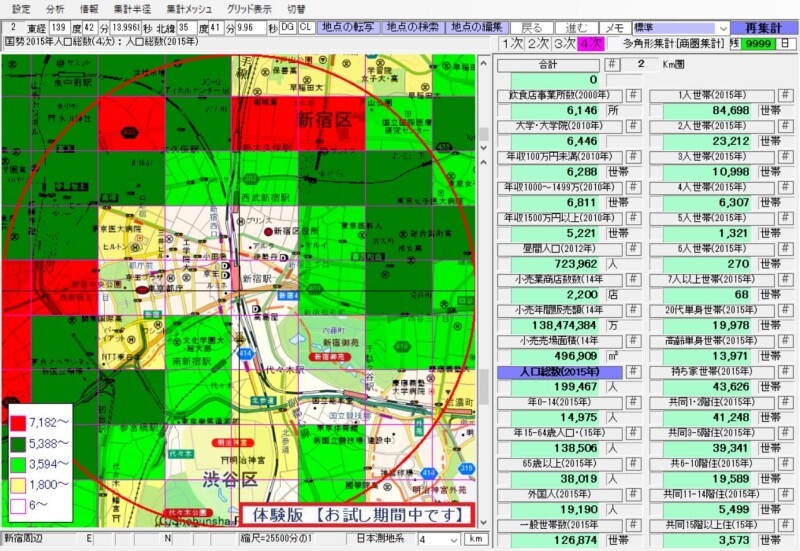Click the # icon beside 持ち家世帯(2015年)
Image resolution: width=800 pixels, height=551 pixels.
(784, 373)
